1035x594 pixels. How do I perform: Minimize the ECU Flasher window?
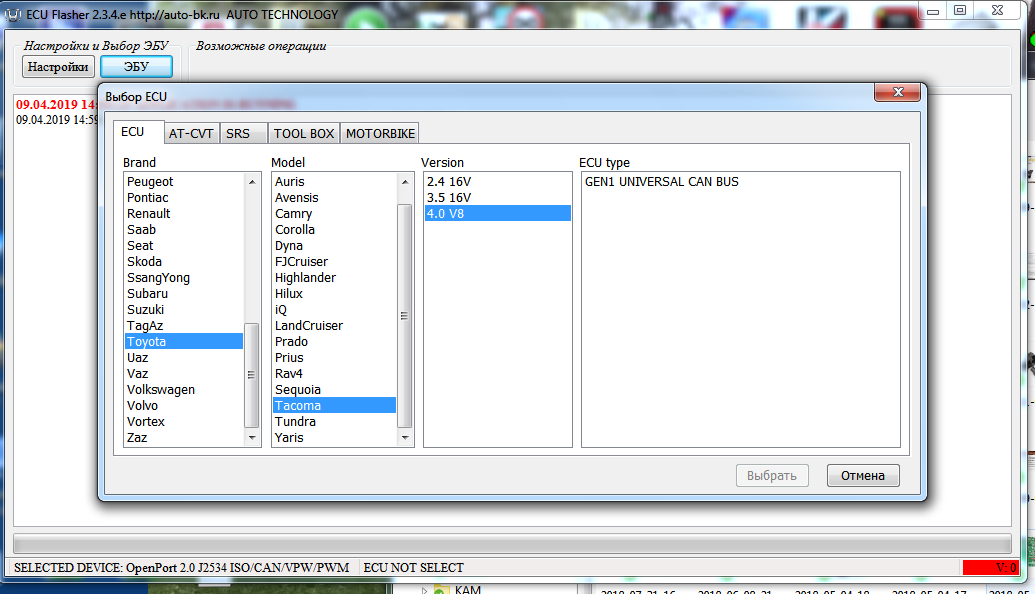tap(933, 11)
